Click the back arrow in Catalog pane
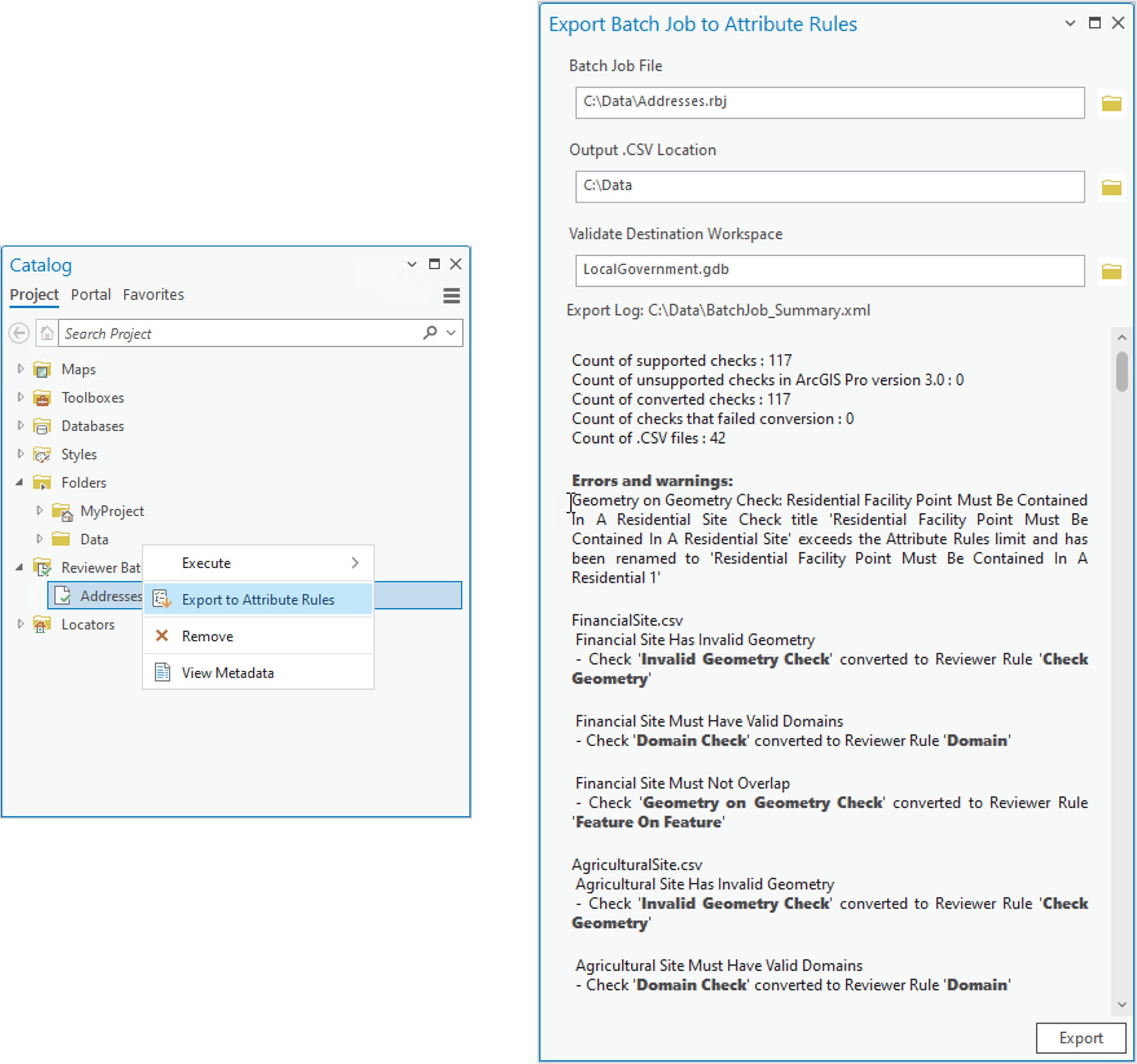 [19, 333]
